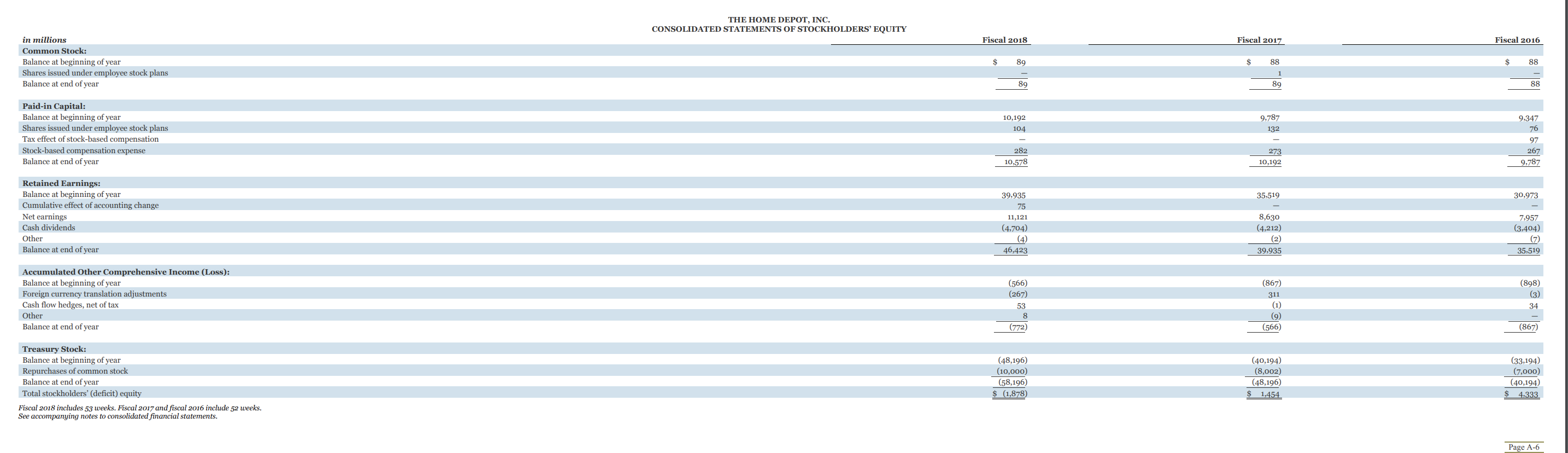This screenshot has height=453, width=1568.
Task: Click shares issued value 76 in Fiscal 2016
Action: [x=1534, y=129]
